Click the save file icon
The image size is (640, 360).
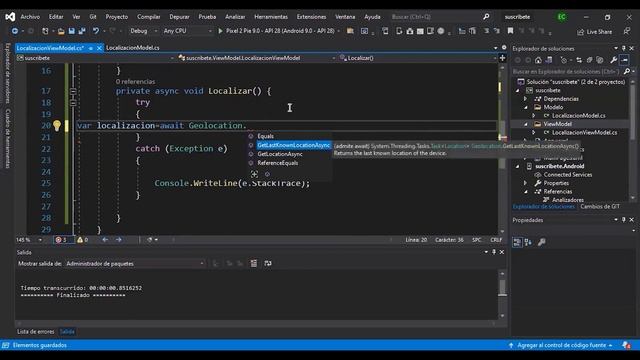[x=71, y=31]
